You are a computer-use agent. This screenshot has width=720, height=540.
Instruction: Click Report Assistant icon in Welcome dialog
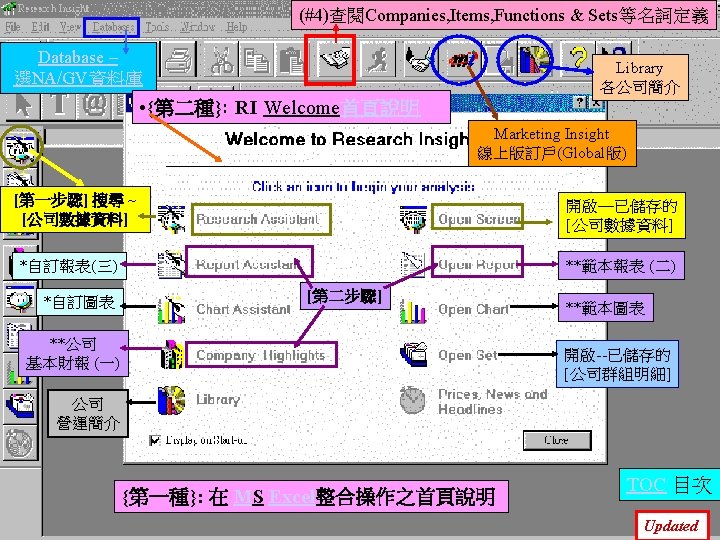click(x=171, y=264)
